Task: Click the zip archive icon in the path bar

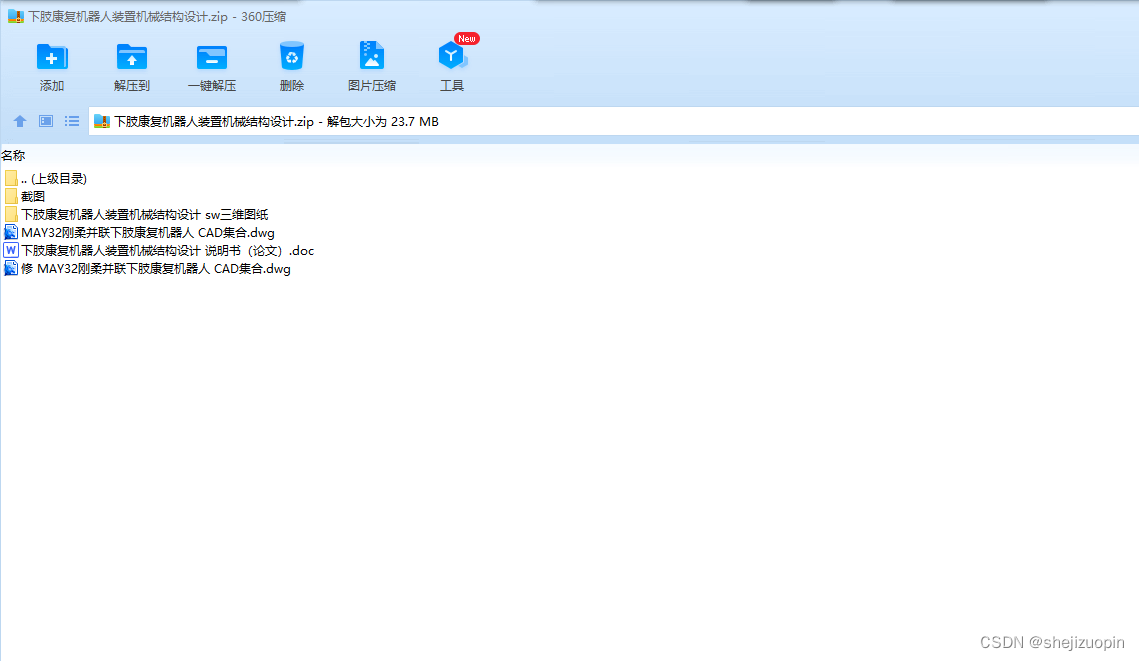Action: pyautogui.click(x=102, y=121)
